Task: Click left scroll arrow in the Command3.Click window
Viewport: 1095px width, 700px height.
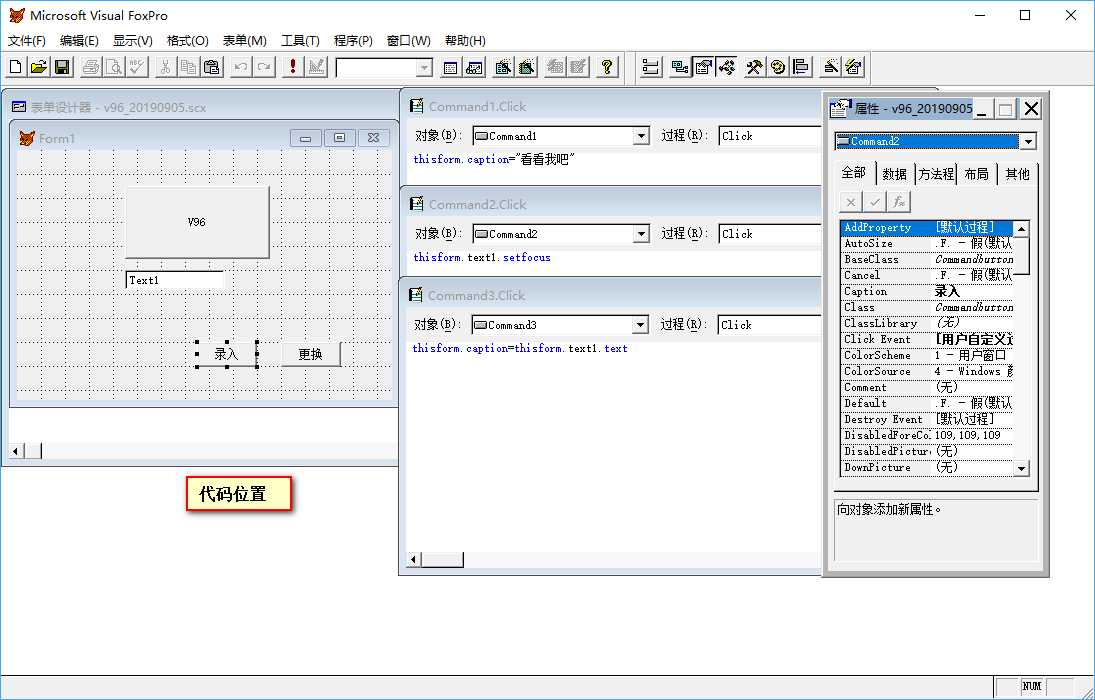Action: [x=414, y=560]
